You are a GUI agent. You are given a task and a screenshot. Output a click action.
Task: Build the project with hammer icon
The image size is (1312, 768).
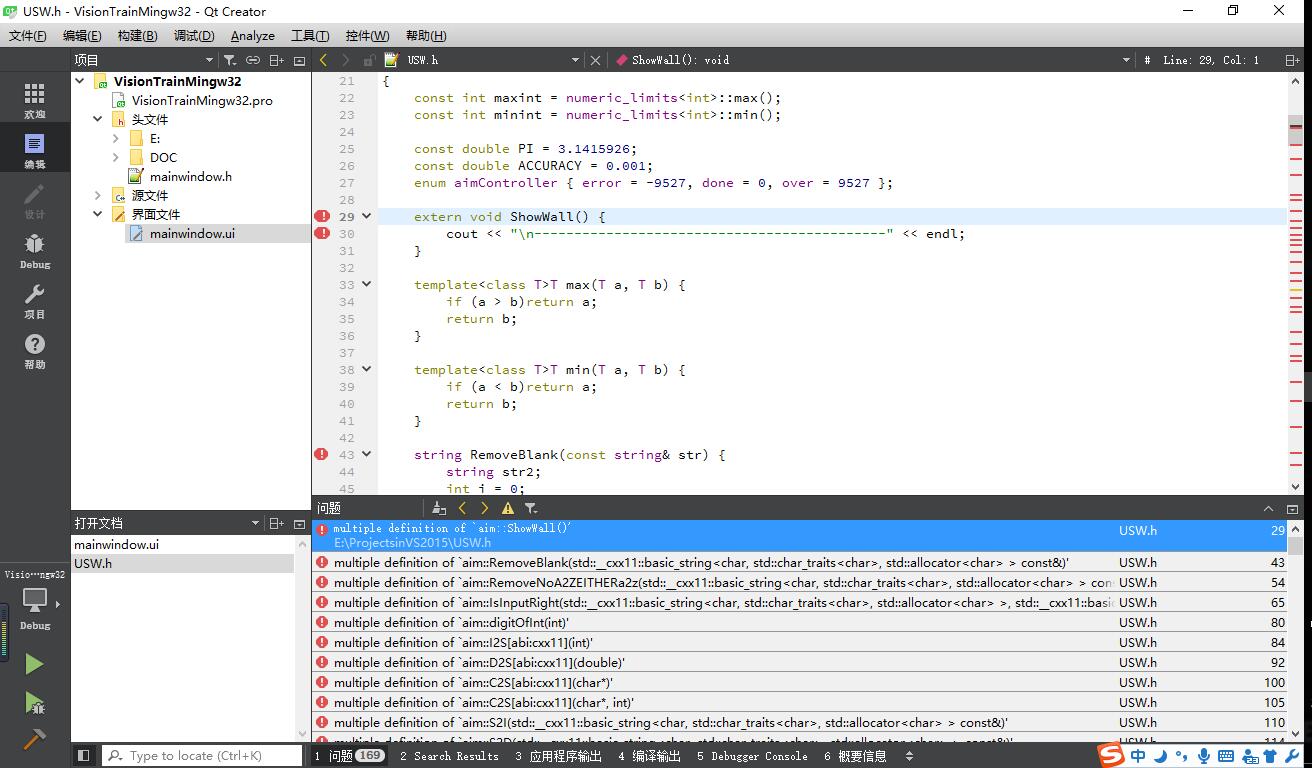34,740
